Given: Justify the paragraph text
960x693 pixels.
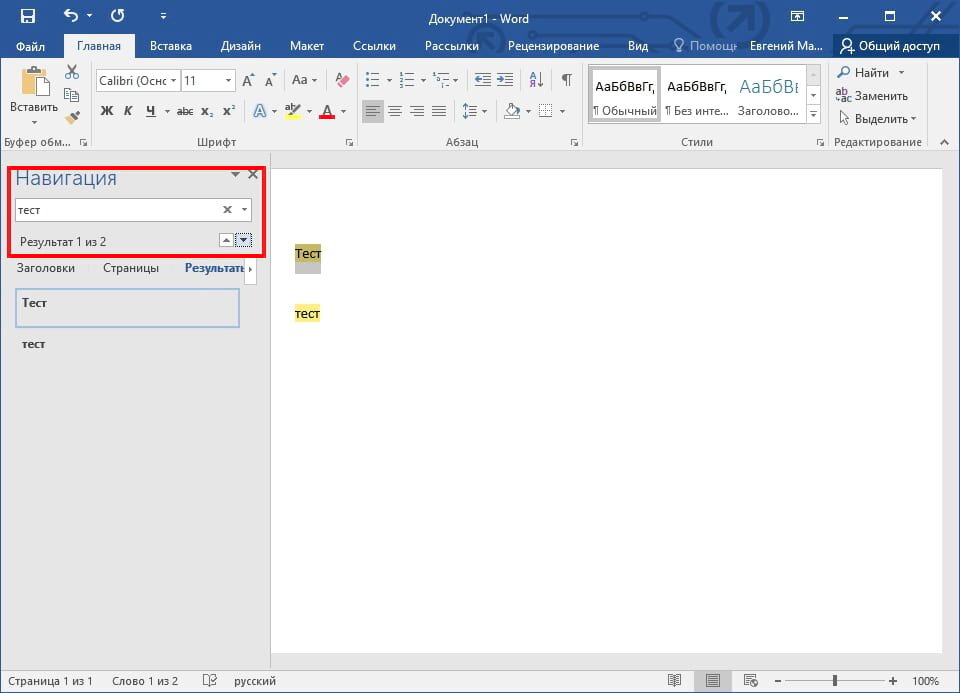Looking at the screenshot, I should 439,111.
